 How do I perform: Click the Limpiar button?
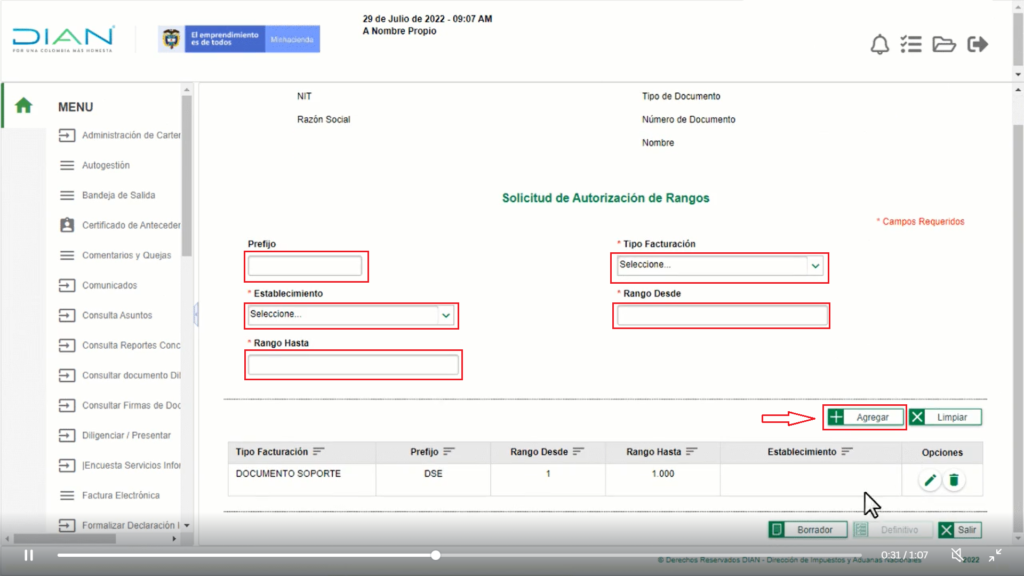point(945,417)
